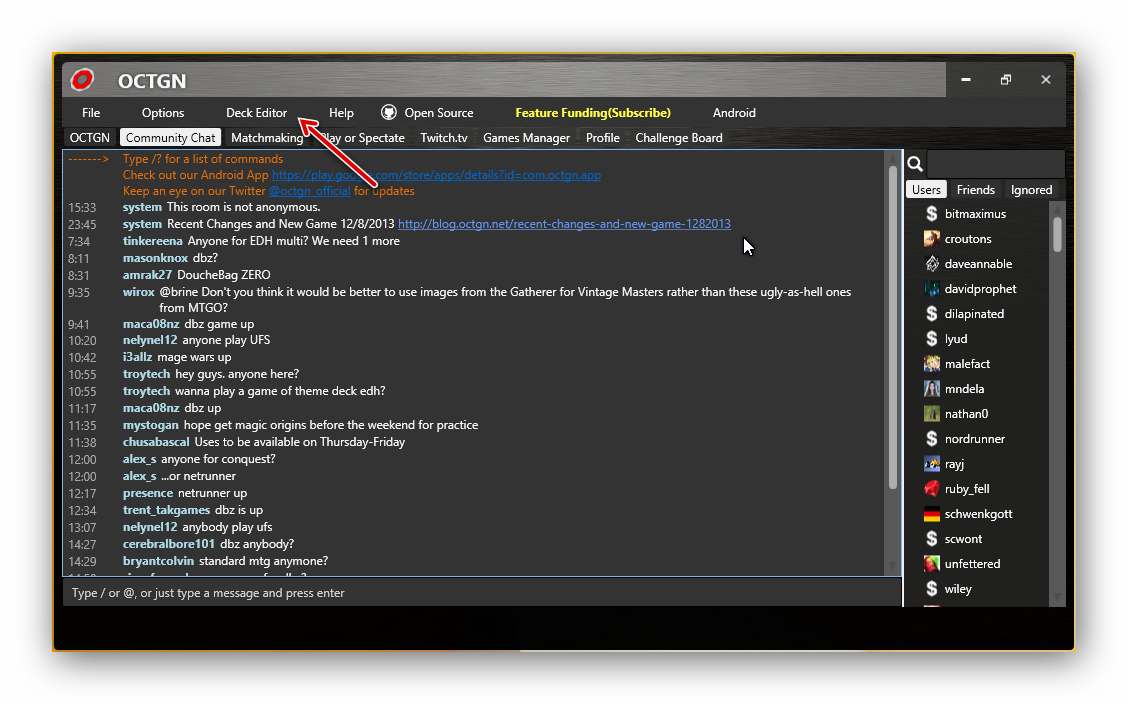Image resolution: width=1128 pixels, height=704 pixels.
Task: Switch to the Matchmaking tab
Action: [x=267, y=138]
